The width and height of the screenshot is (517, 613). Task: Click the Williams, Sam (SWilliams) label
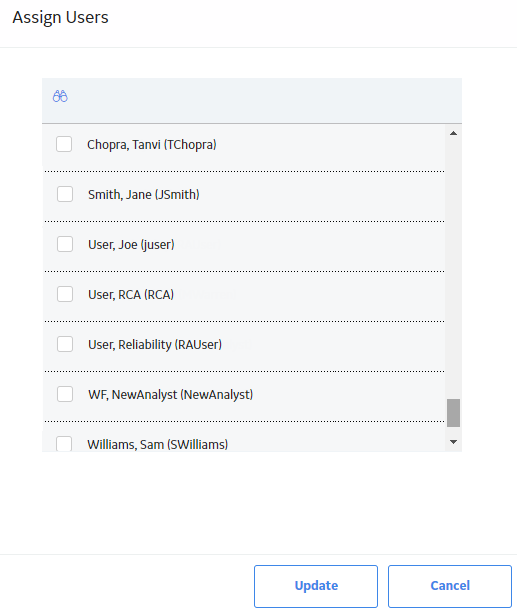pyautogui.click(x=158, y=445)
